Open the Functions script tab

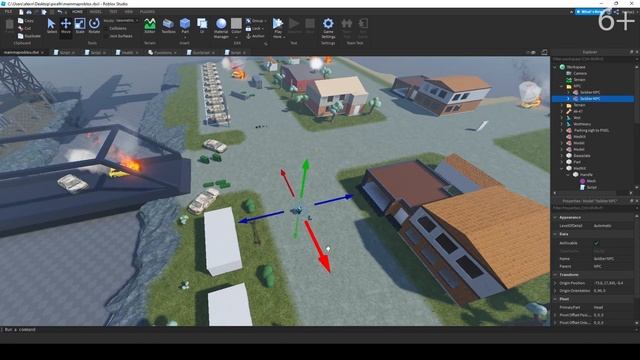coord(162,53)
